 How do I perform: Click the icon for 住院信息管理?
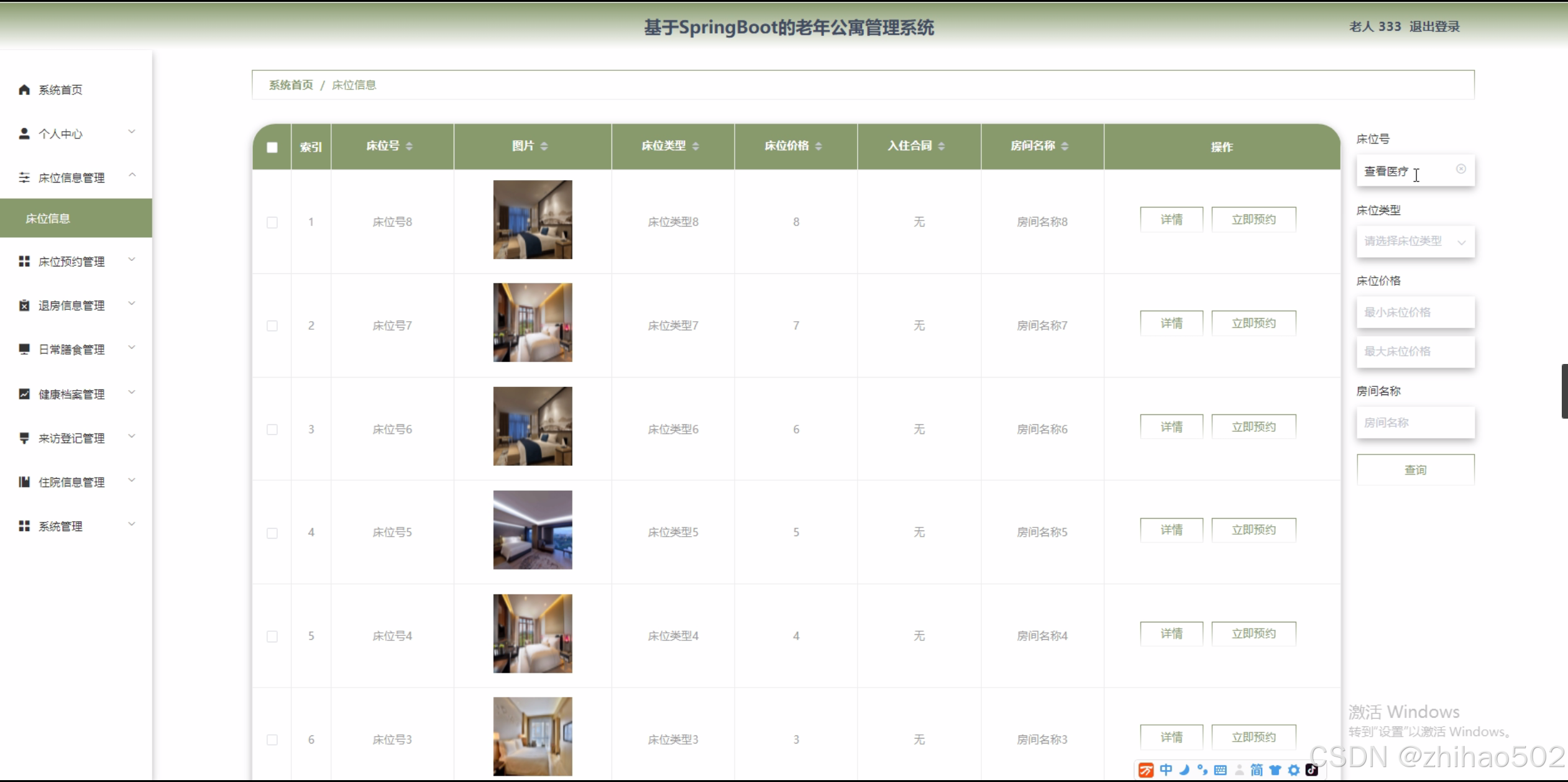click(x=24, y=482)
